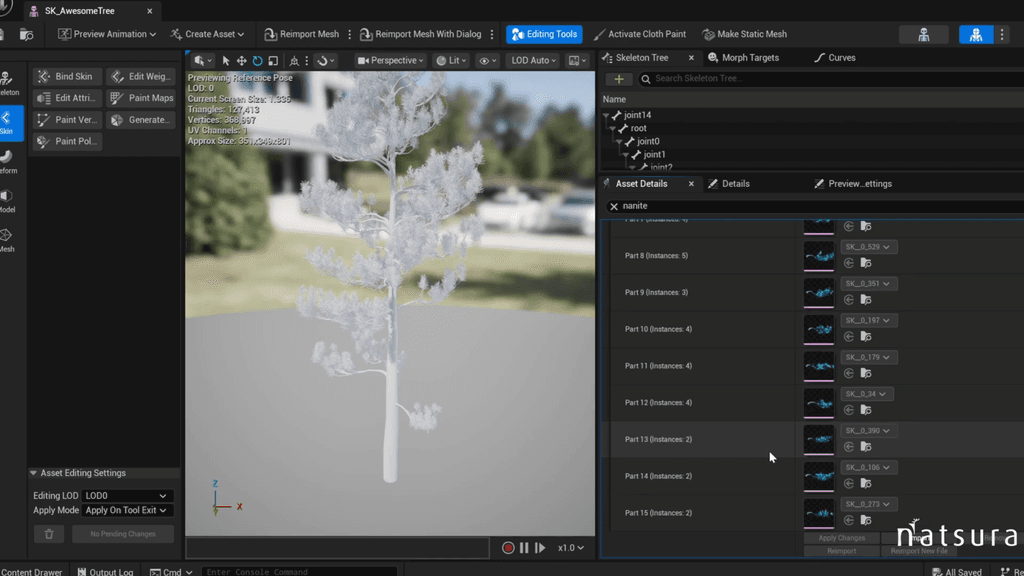
Task: Open the Perspective viewport dropdown
Action: click(390, 60)
